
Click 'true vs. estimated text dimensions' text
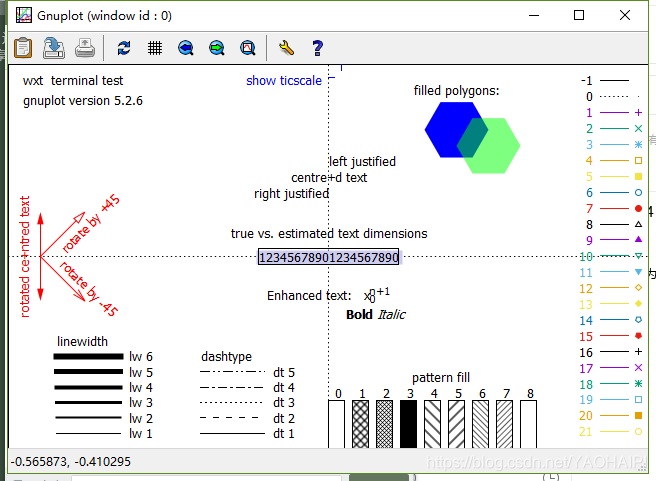[x=329, y=233]
